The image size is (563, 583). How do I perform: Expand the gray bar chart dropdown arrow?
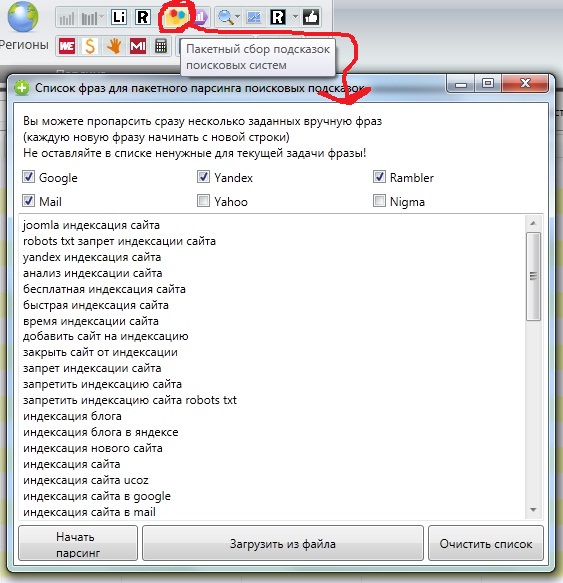coord(102,17)
